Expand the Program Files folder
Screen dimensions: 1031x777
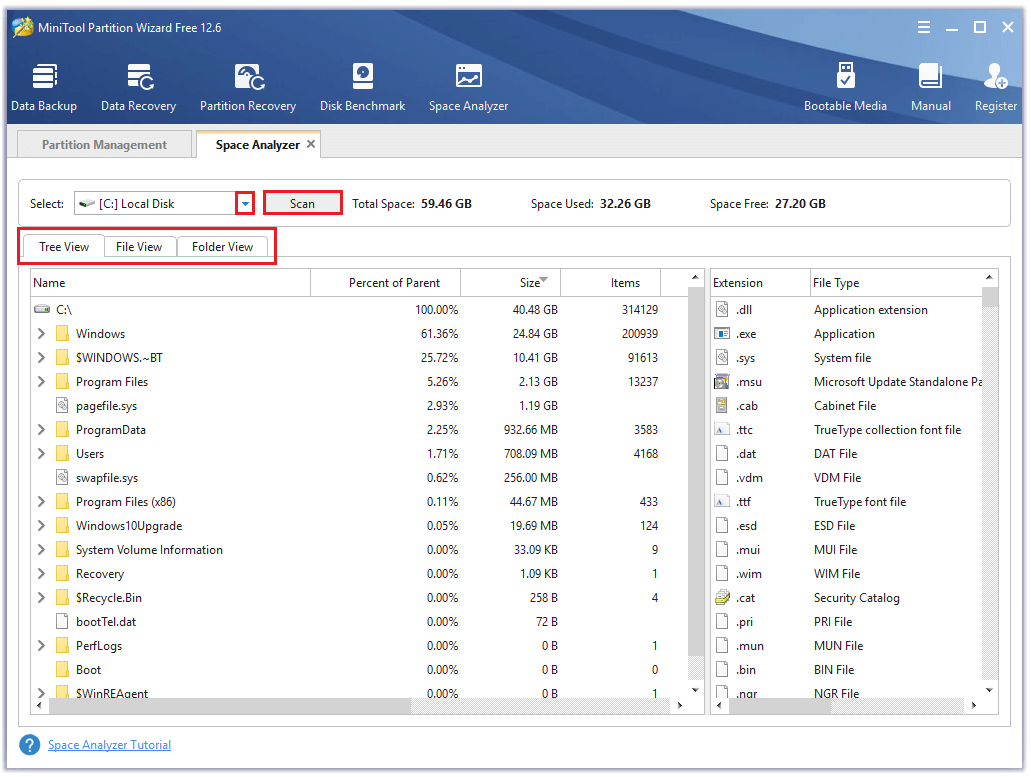pyautogui.click(x=41, y=382)
